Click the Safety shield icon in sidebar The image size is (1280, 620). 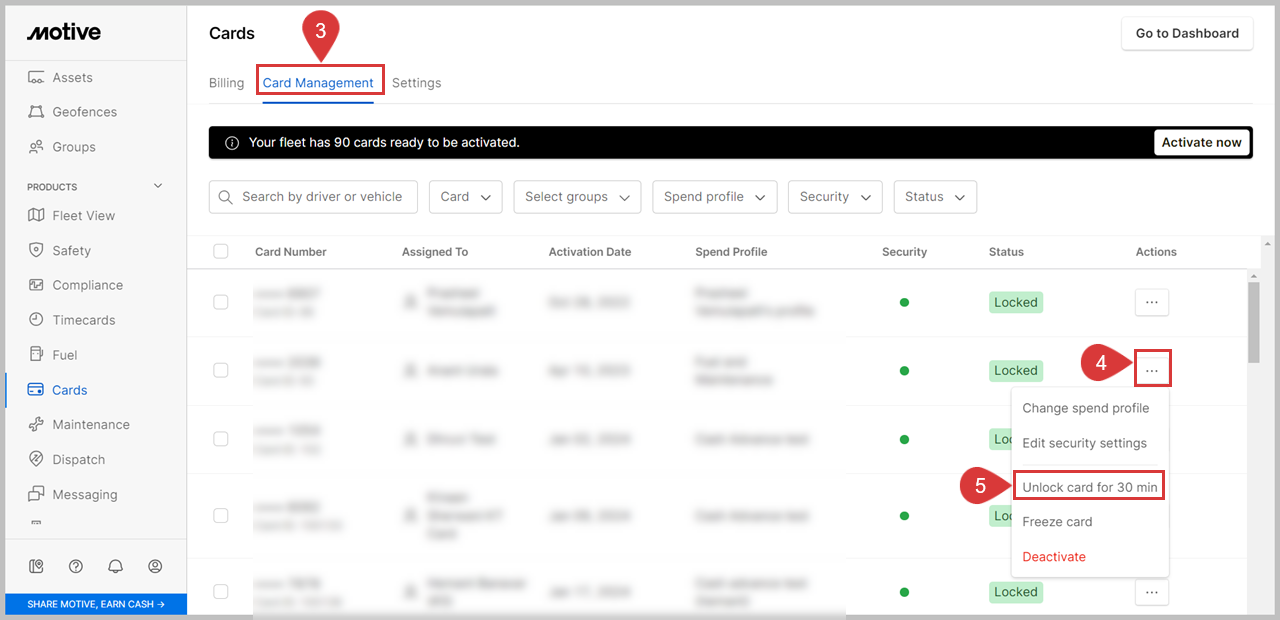[x=36, y=251]
